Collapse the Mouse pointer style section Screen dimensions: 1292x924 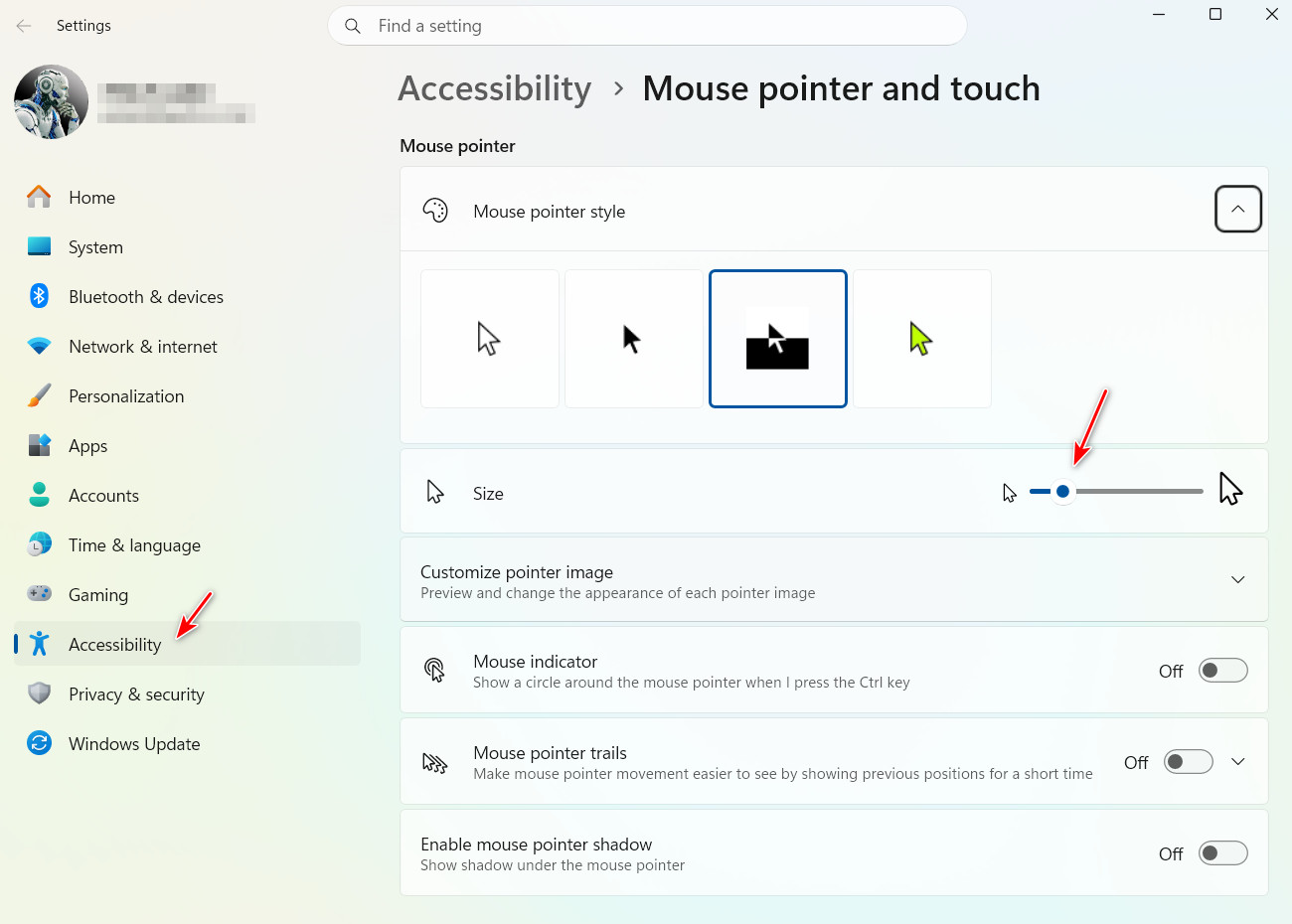(x=1238, y=210)
